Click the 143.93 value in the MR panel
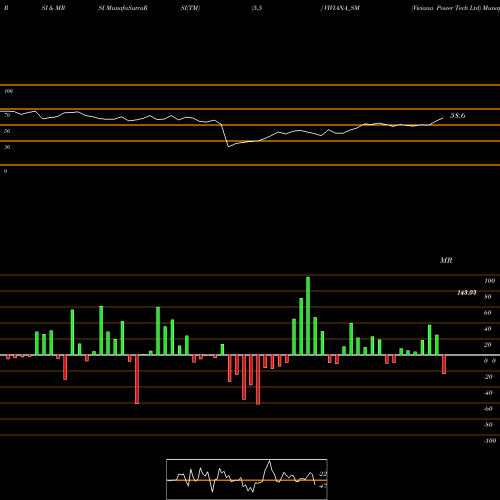The width and height of the screenshot is (500, 500). 466,293
